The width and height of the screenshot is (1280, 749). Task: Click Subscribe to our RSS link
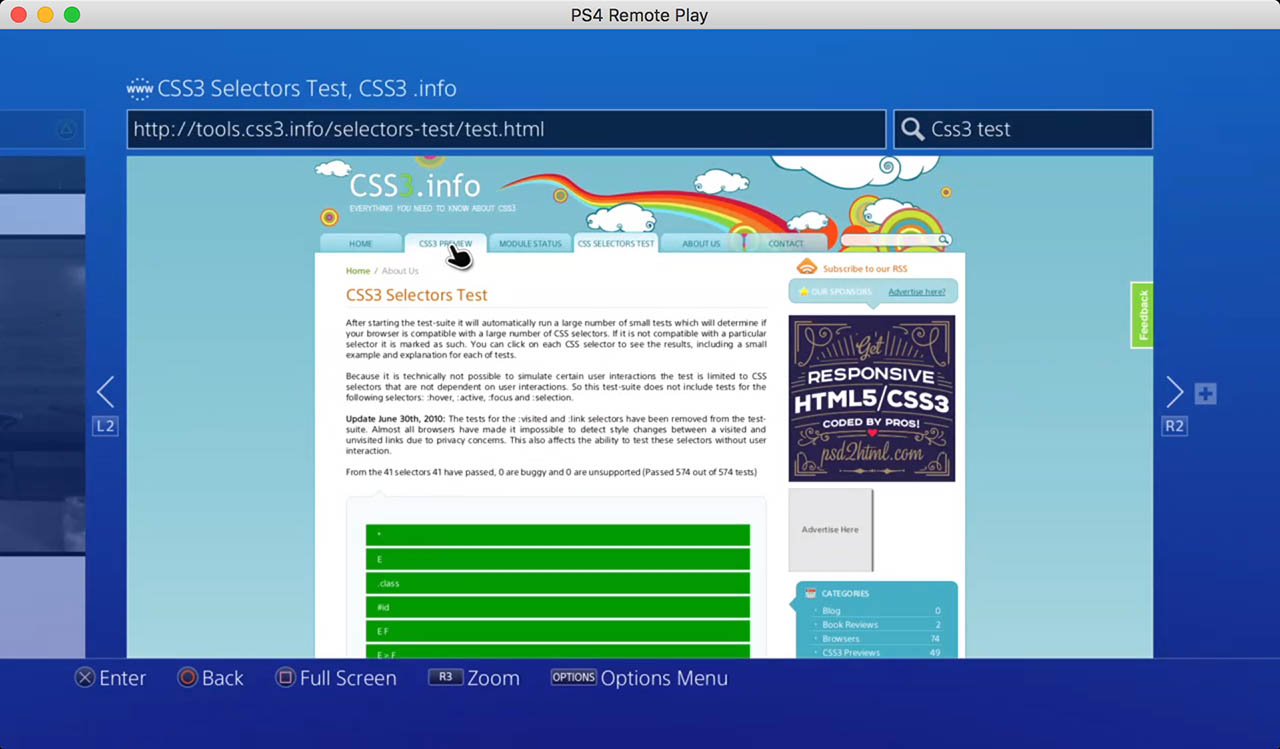coord(865,269)
